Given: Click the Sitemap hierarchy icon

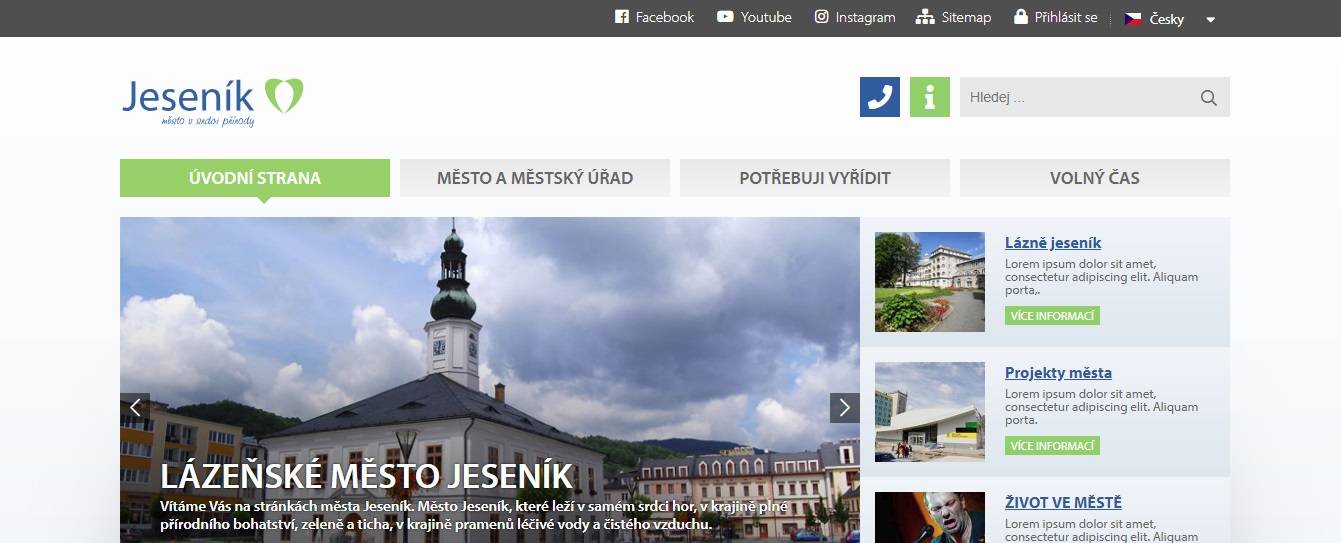Looking at the screenshot, I should [x=925, y=17].
